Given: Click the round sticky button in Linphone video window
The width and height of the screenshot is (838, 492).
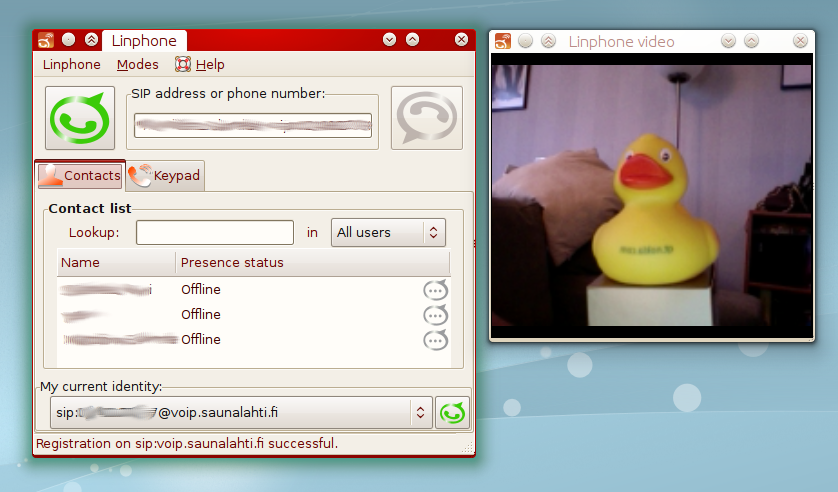Looking at the screenshot, I should point(525,41).
